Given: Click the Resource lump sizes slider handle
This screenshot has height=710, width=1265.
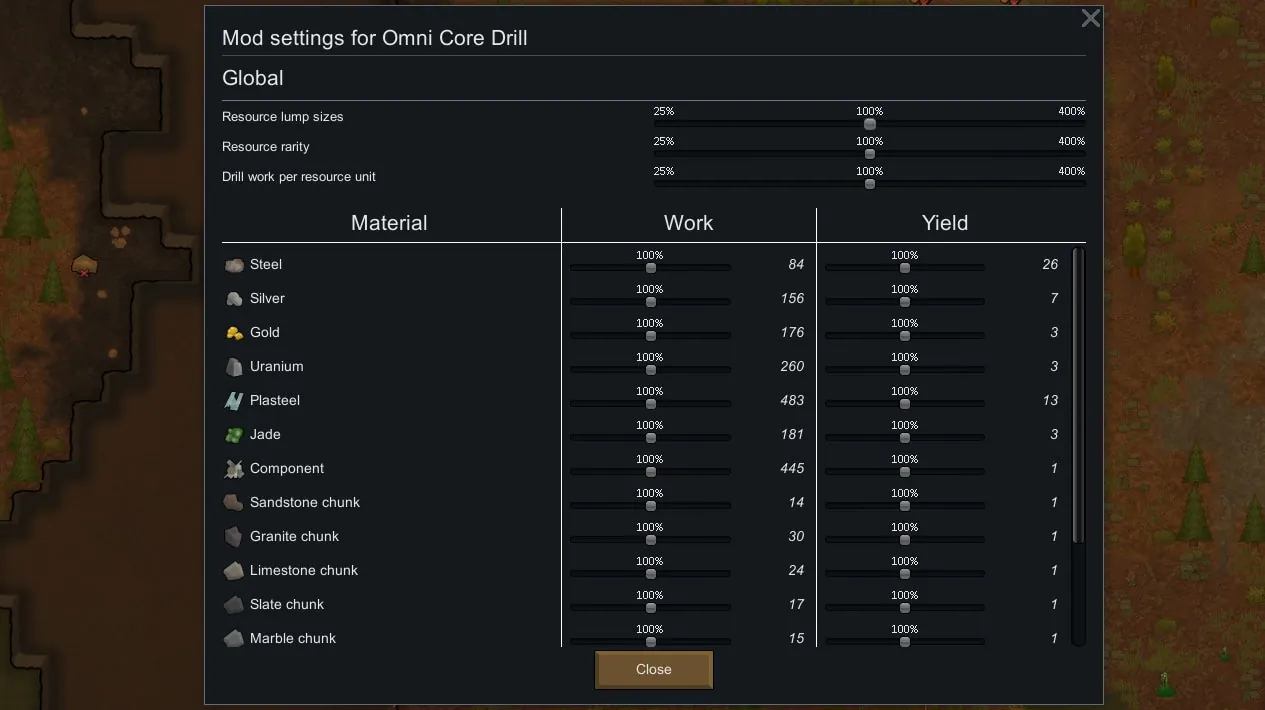Looking at the screenshot, I should point(870,124).
